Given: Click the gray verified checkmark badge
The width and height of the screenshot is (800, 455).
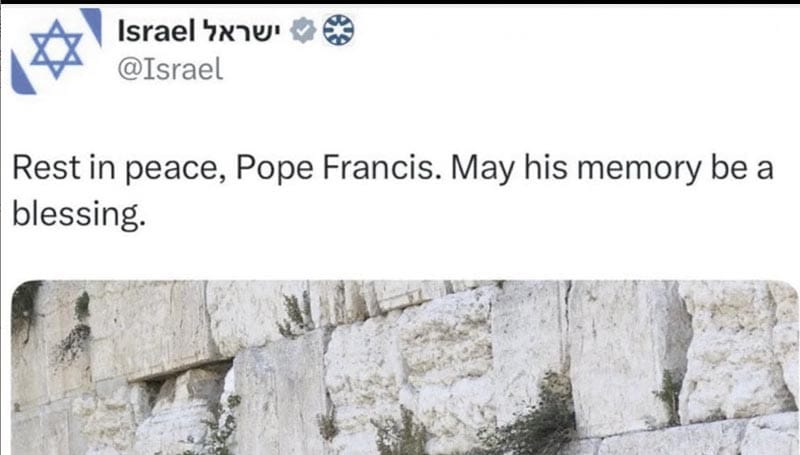Looking at the screenshot, I should coord(302,31).
